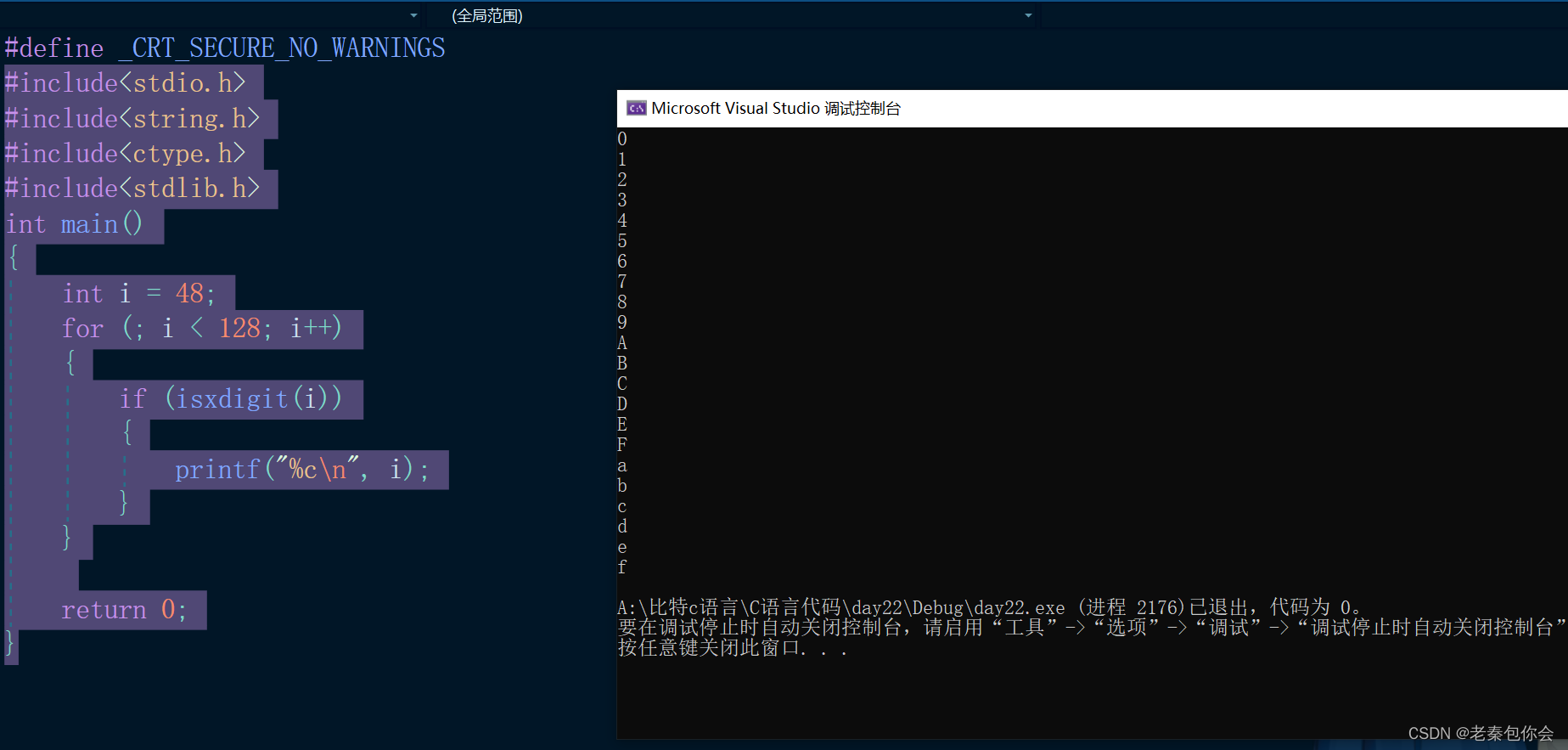This screenshot has height=750, width=1568.
Task: Click the lowercase a output line
Action: 622,465
